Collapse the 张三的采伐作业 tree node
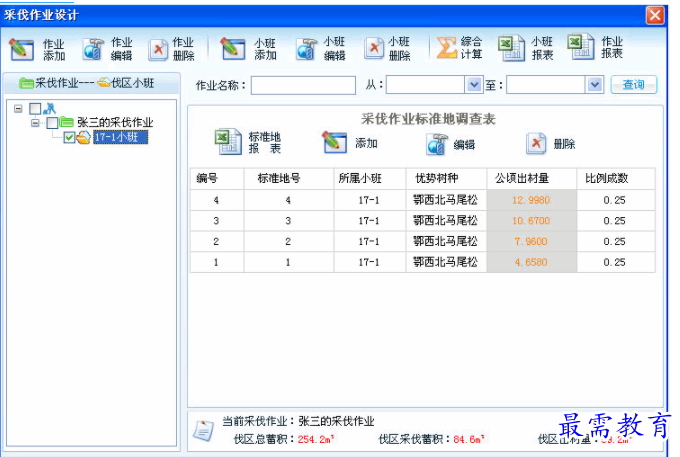This screenshot has height=457, width=680. tap(35, 123)
